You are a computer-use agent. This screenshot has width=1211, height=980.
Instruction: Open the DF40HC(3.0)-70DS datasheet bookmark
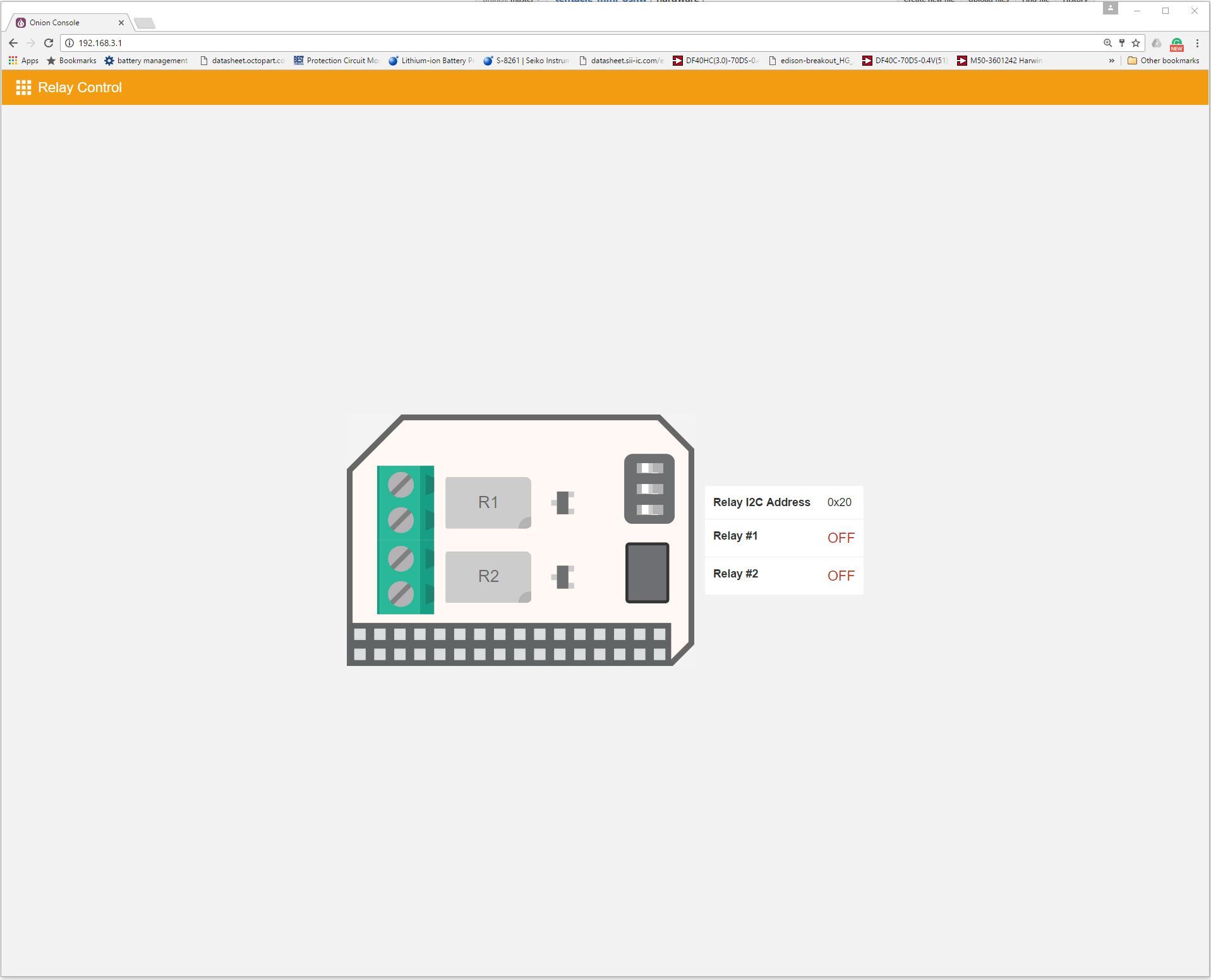(717, 60)
